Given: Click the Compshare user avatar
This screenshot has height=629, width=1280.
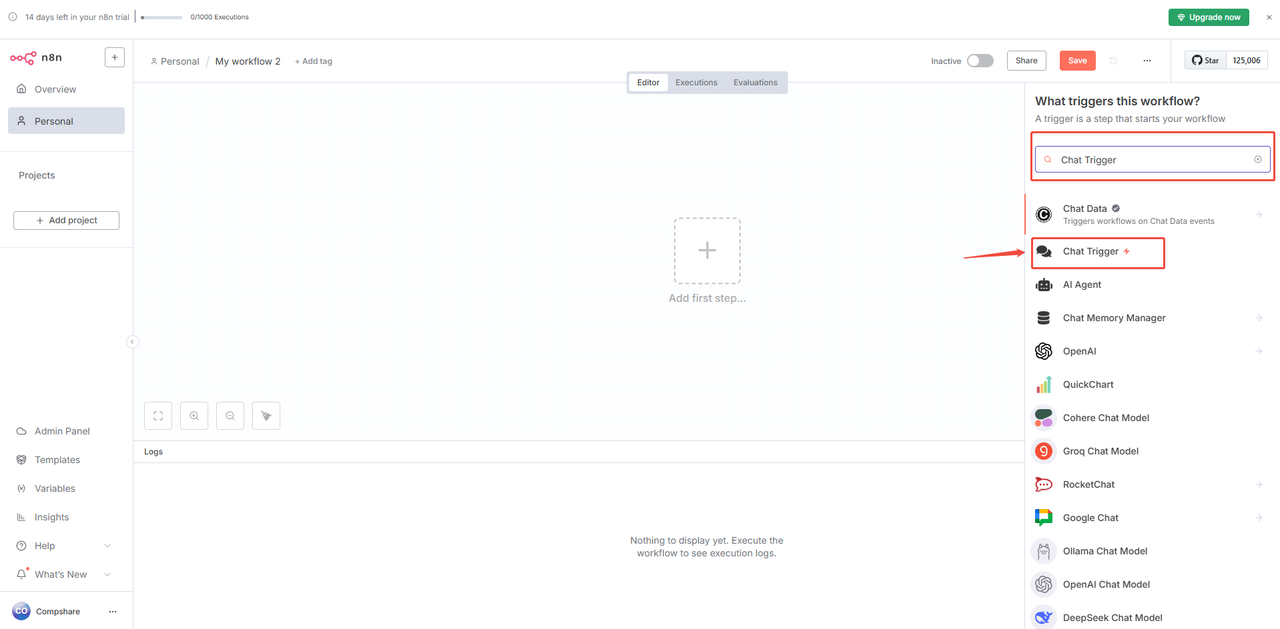Looking at the screenshot, I should pos(21,611).
